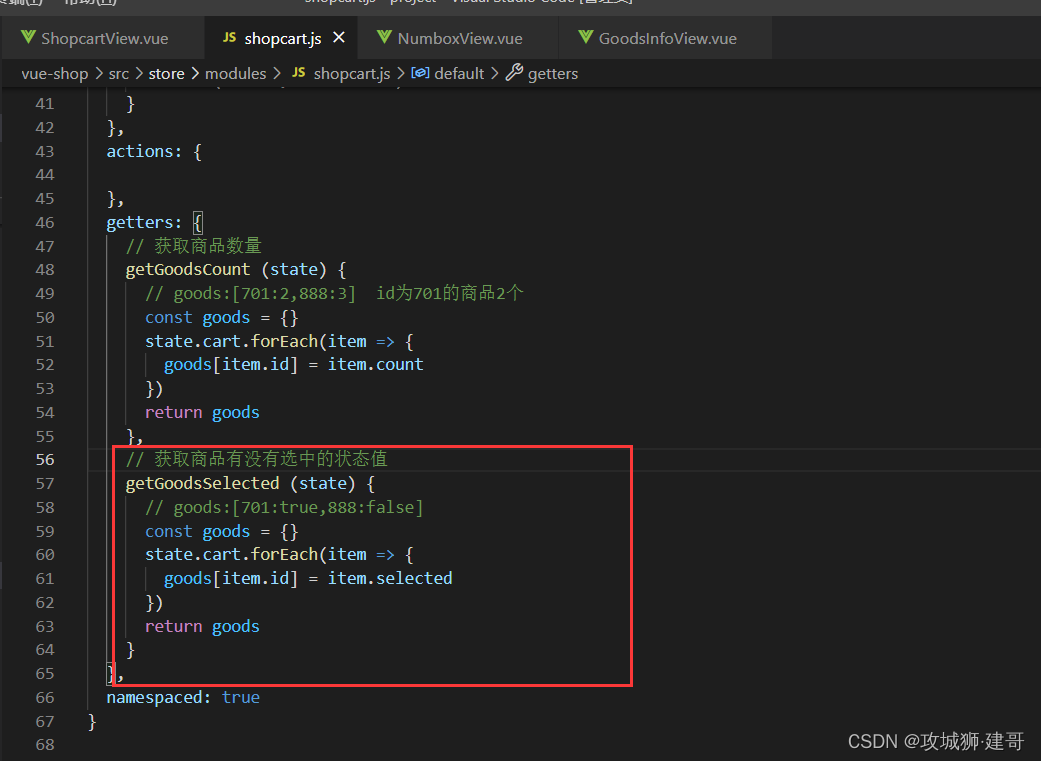
Task: Click the highlighted opening brace after getters
Action: [x=197, y=222]
